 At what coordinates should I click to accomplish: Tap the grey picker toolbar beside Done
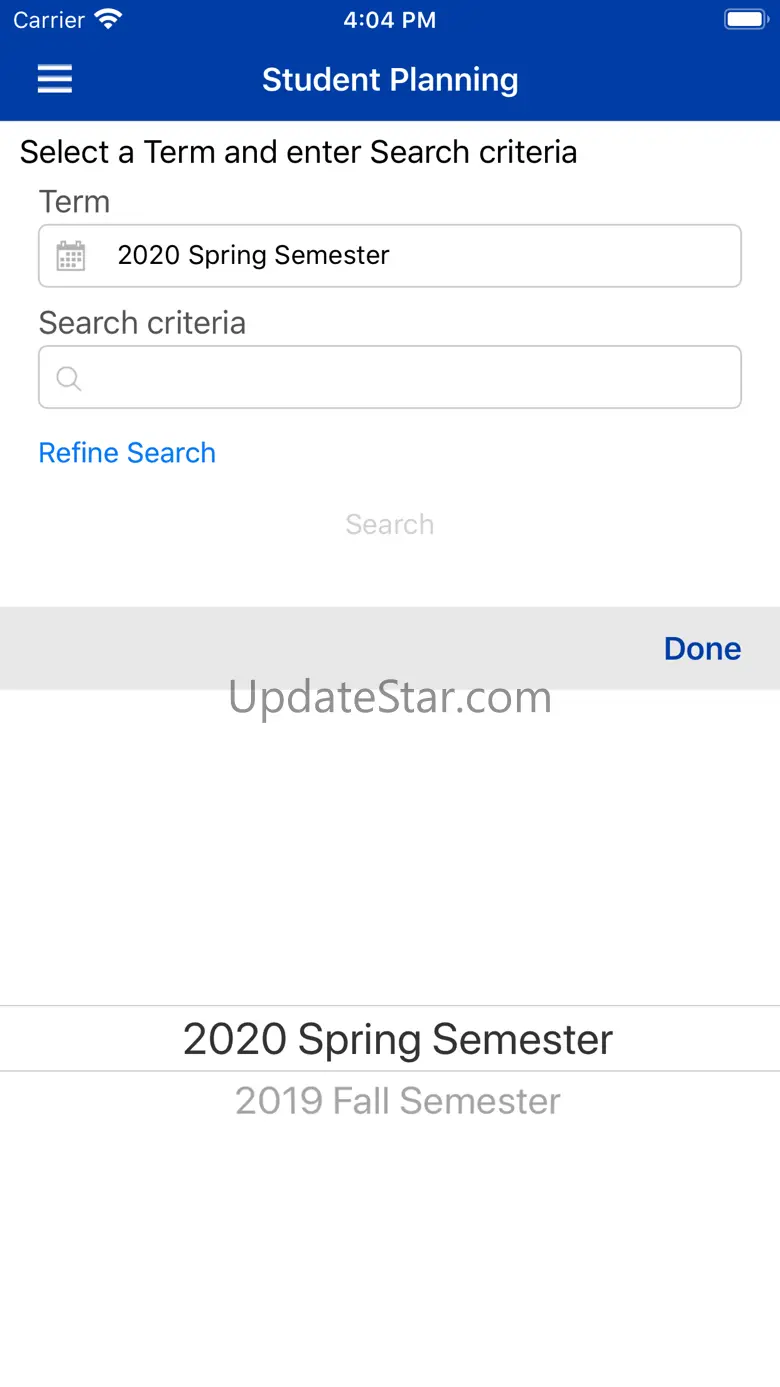[330, 648]
